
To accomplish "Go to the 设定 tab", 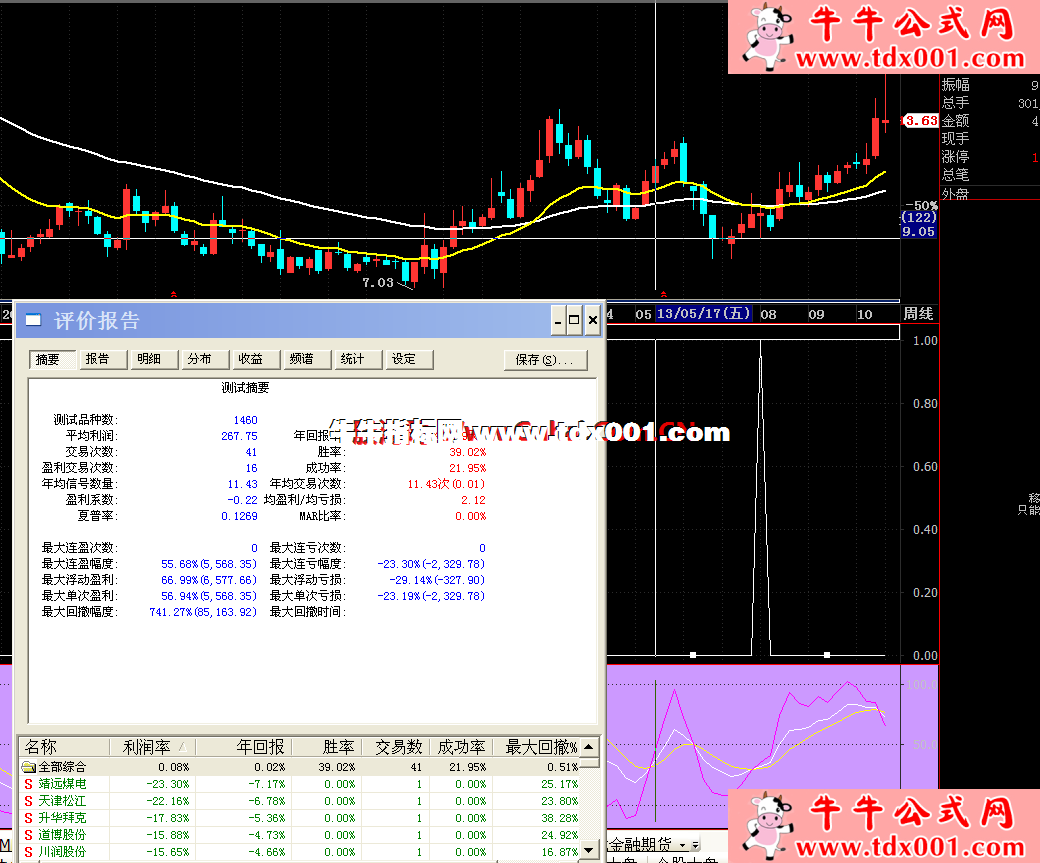I will coord(404,359).
